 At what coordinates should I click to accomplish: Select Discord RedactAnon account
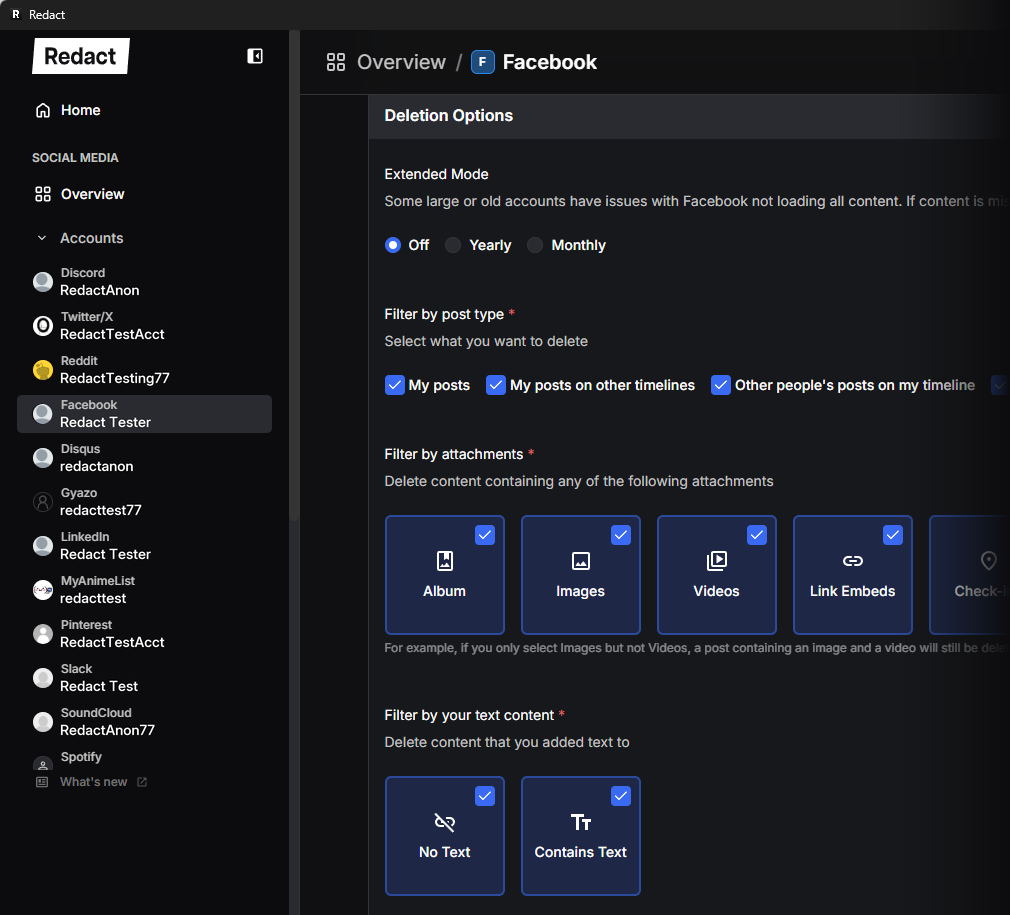click(144, 281)
